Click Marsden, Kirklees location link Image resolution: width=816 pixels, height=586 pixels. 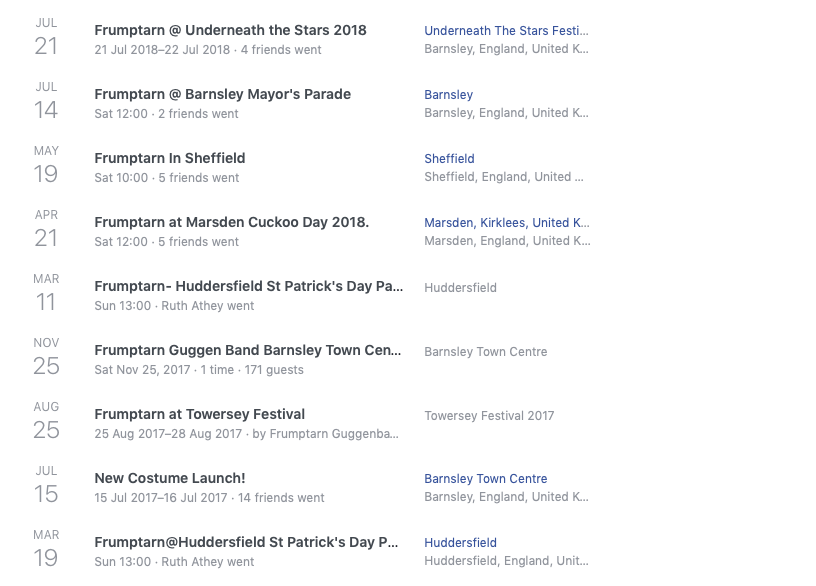point(506,223)
